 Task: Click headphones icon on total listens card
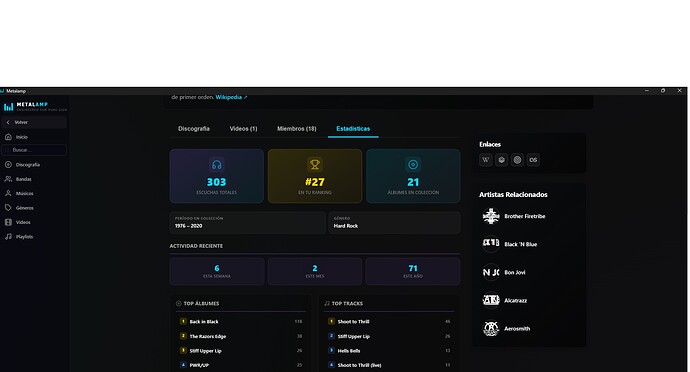(x=217, y=165)
